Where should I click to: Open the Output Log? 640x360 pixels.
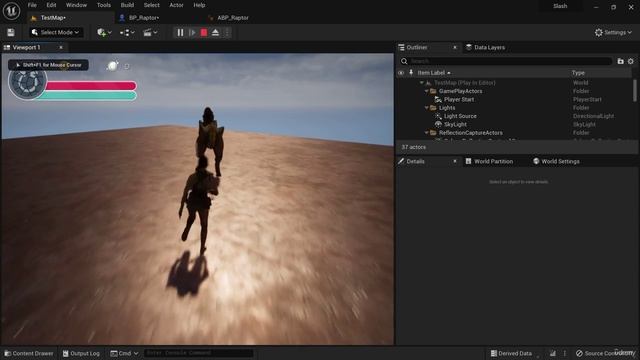point(81,353)
